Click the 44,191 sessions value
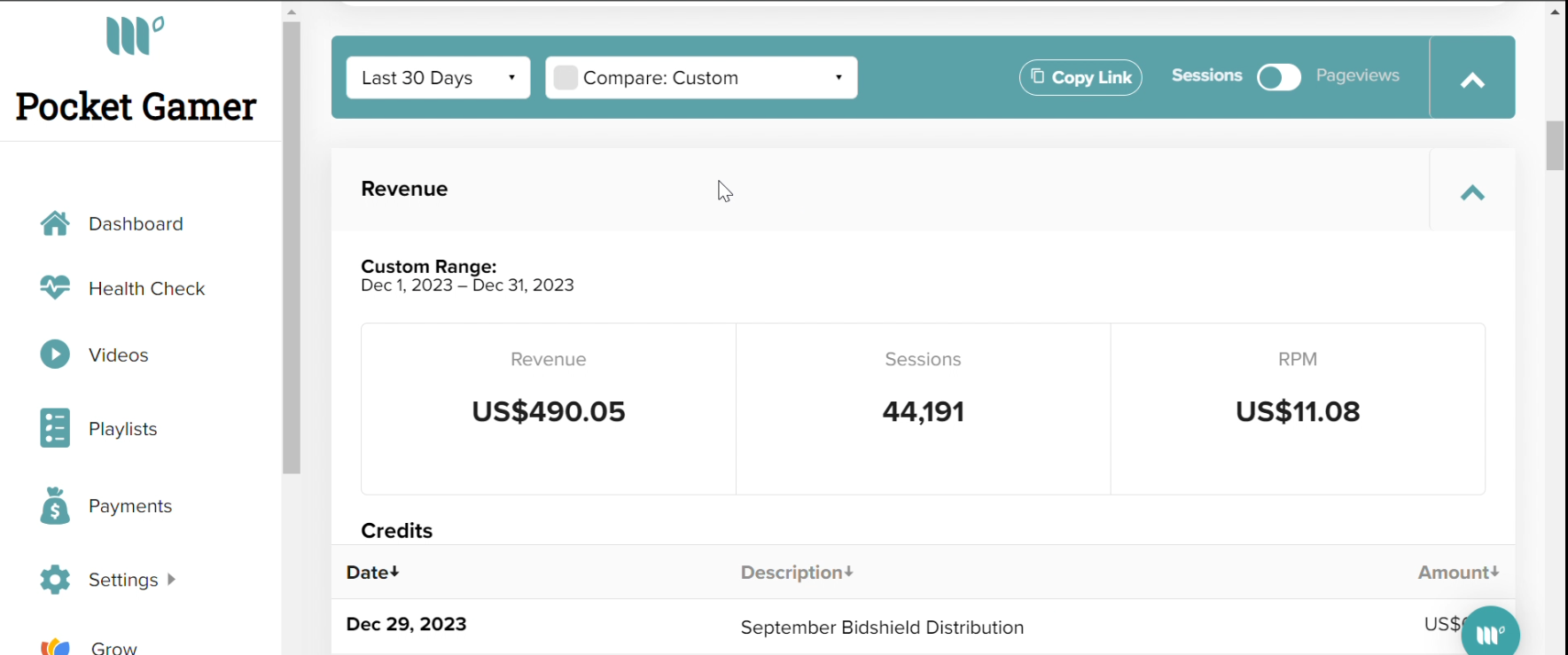The width and height of the screenshot is (1568, 655). (x=923, y=411)
